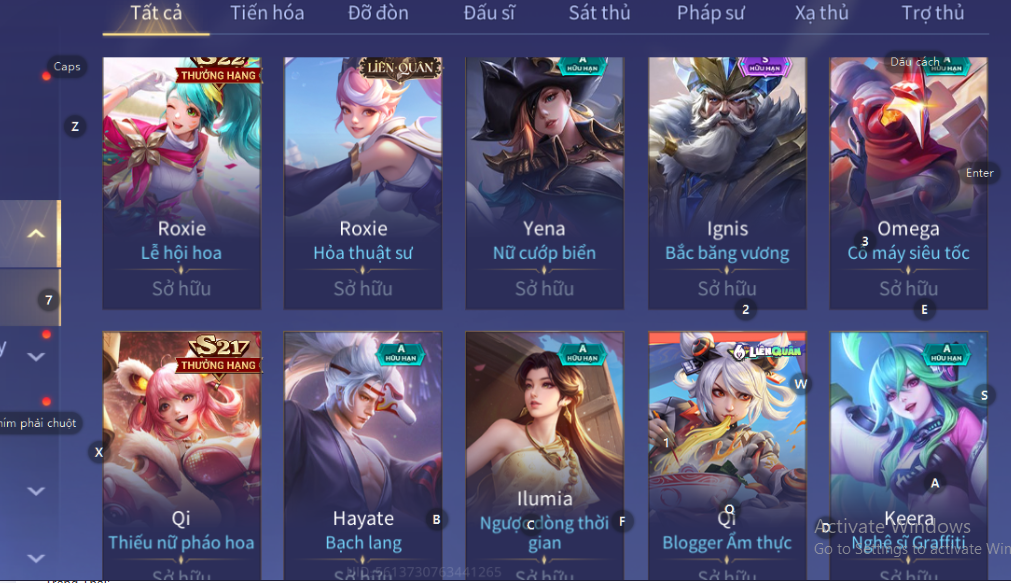
Task: Click the Liên Quân badge on Roxie Hỏa thuật sư
Action: click(x=400, y=68)
